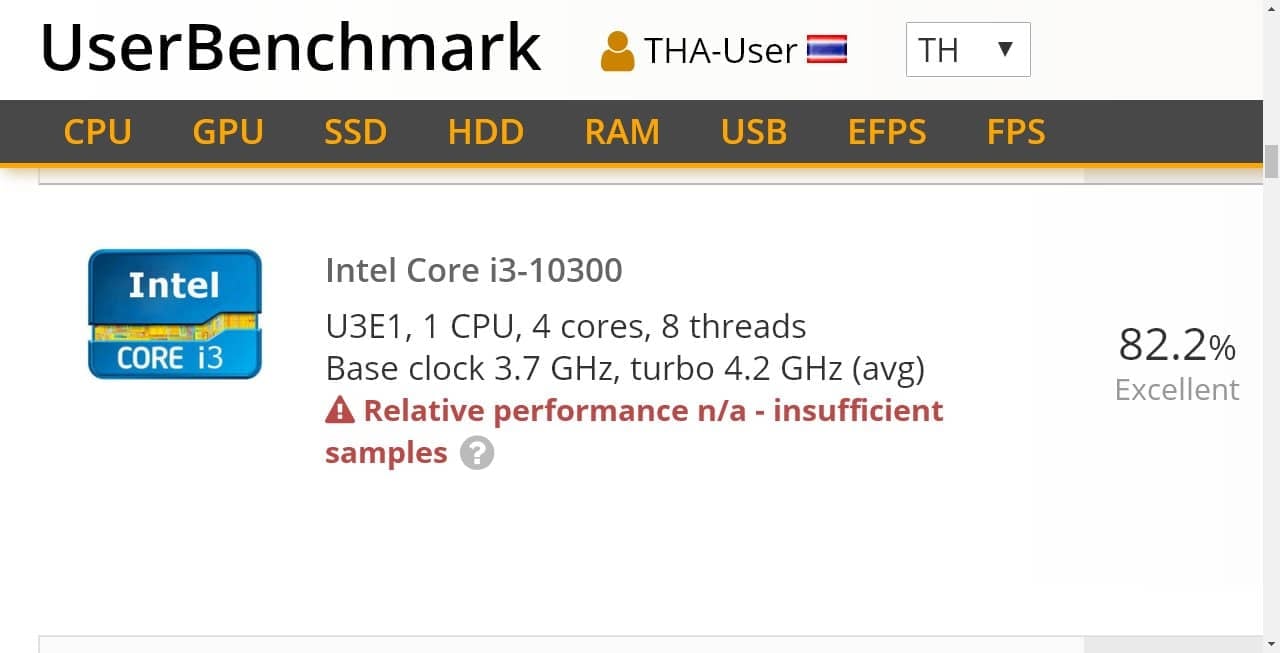The image size is (1280, 653).
Task: Switch to the CPU tab
Action: [97, 131]
